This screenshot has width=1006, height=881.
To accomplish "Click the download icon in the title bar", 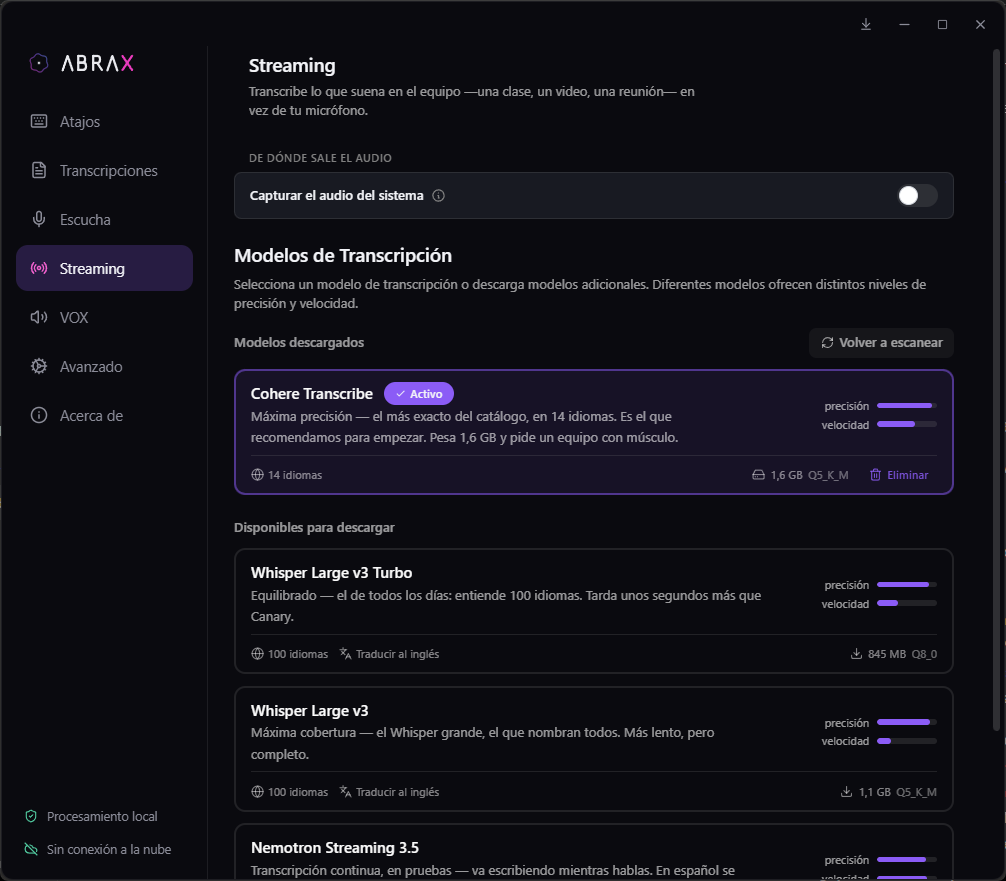I will tap(866, 24).
